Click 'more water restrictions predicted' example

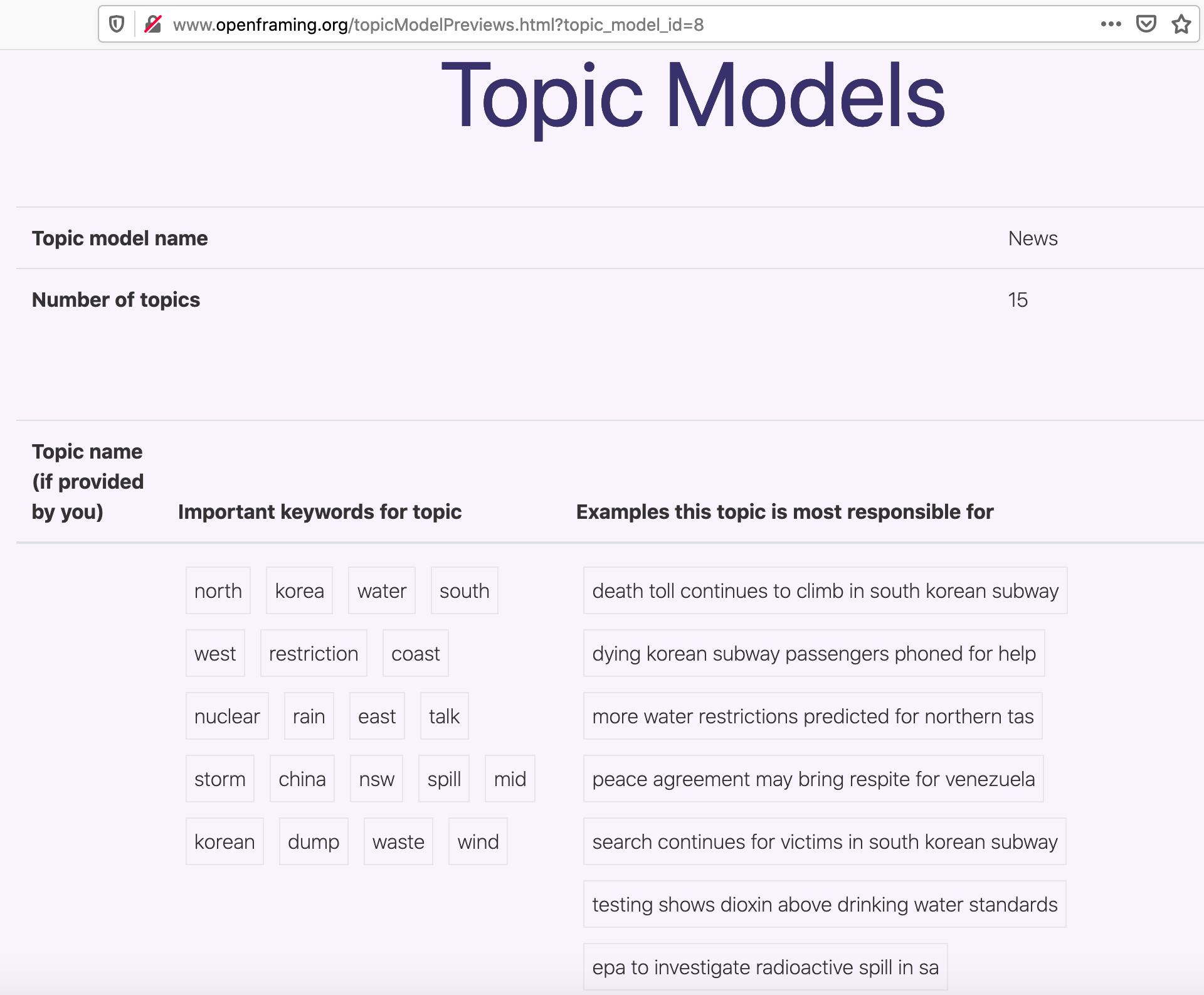812,716
